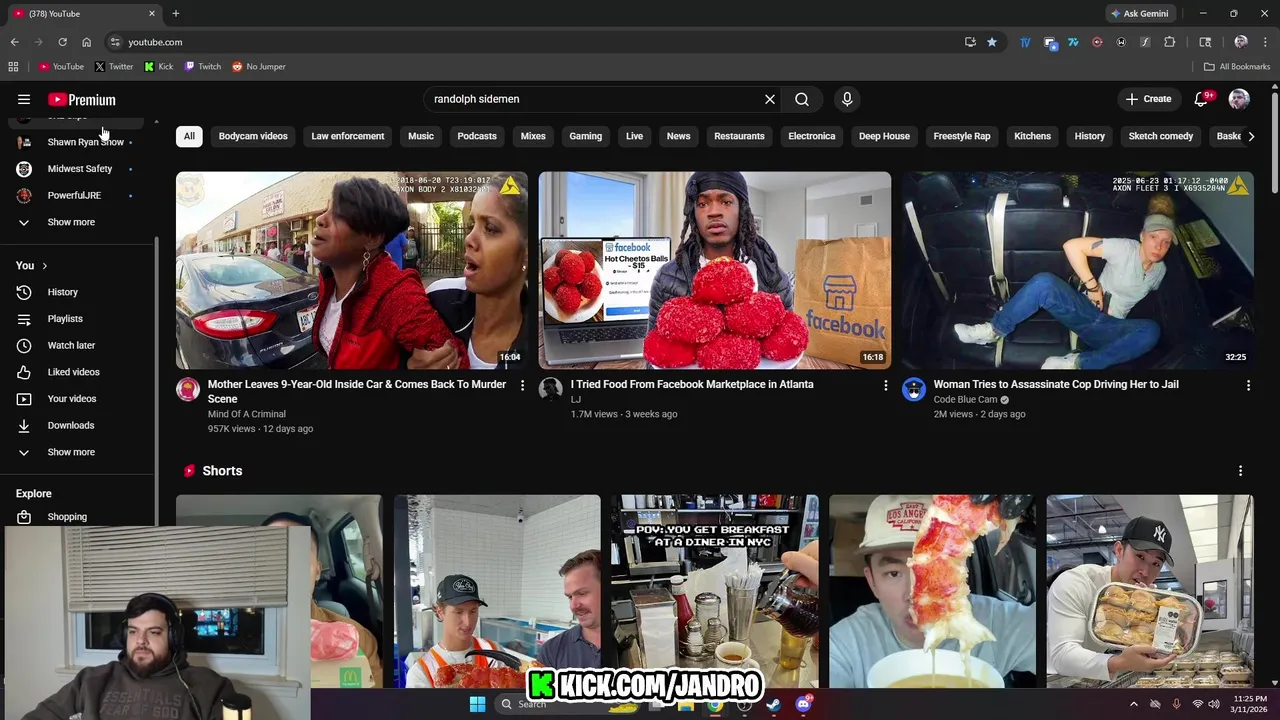Open the YouTube hamburger guide menu

(x=24, y=99)
